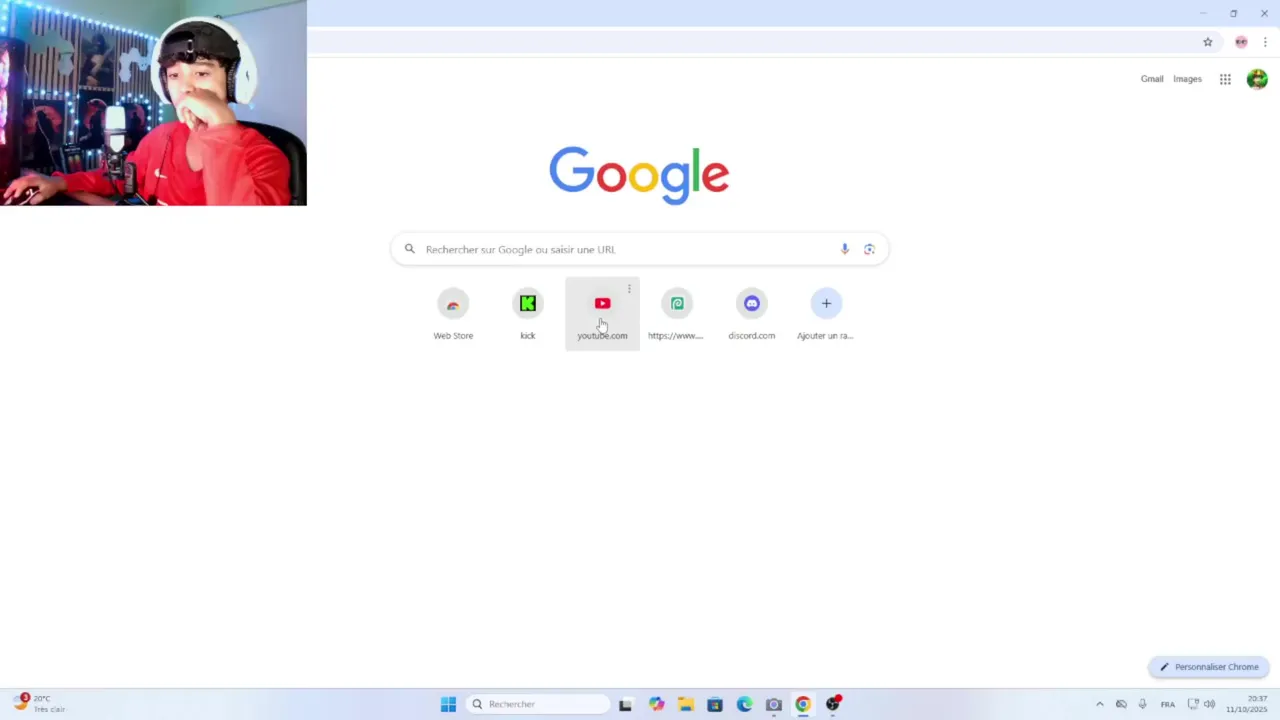Screen dimensions: 1280x720
Task: Click the taskbar Rechercher search box
Action: [538, 704]
